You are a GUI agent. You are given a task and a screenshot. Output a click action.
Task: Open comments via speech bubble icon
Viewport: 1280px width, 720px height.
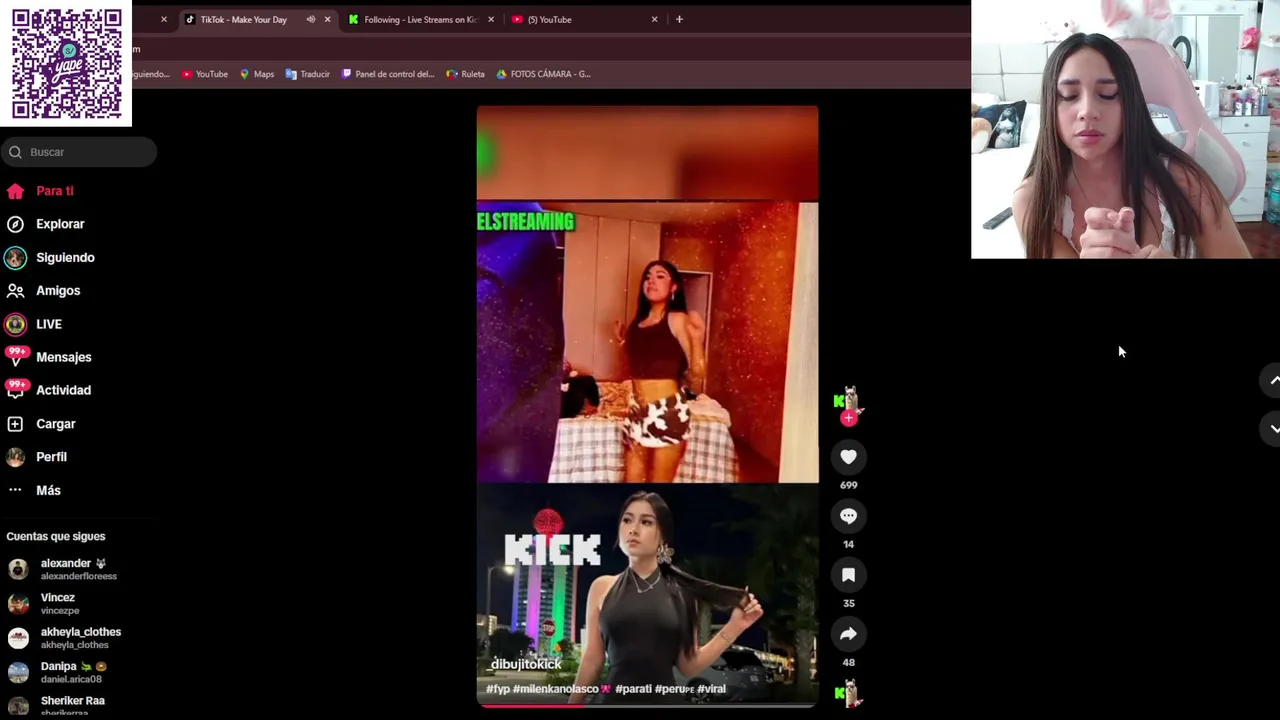click(x=848, y=516)
